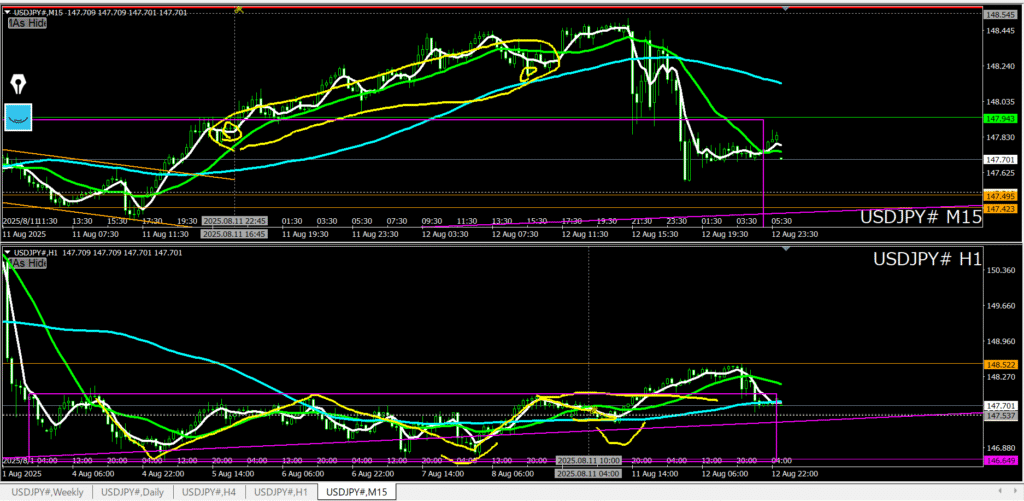This screenshot has height=501, width=1024.
Task: Select the active USDJPY#,M15 tab
Action: pos(357,492)
